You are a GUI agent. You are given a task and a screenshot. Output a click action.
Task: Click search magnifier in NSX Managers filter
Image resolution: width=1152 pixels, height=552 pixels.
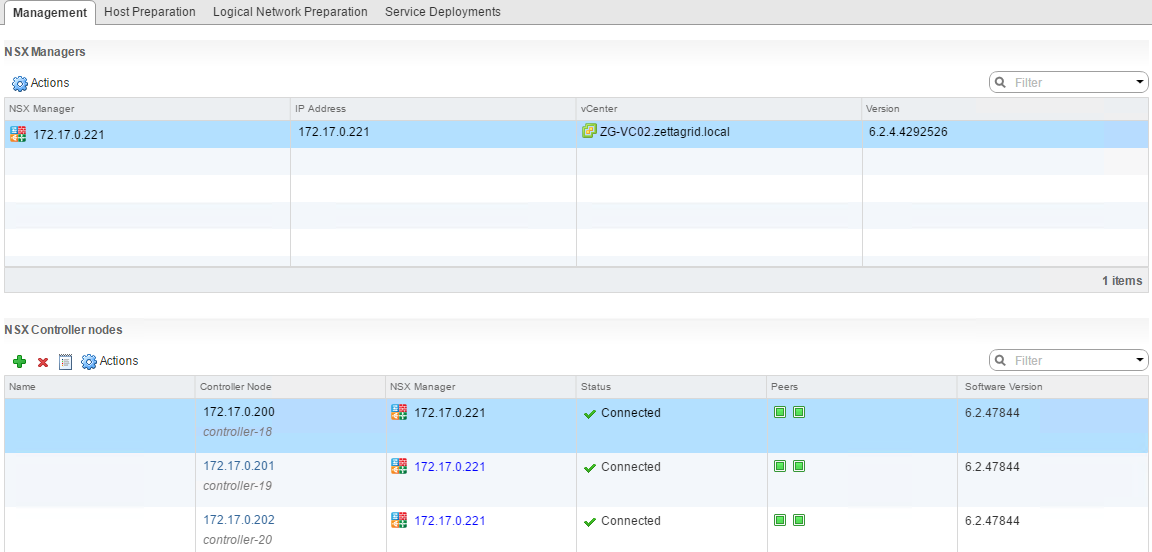[1001, 82]
